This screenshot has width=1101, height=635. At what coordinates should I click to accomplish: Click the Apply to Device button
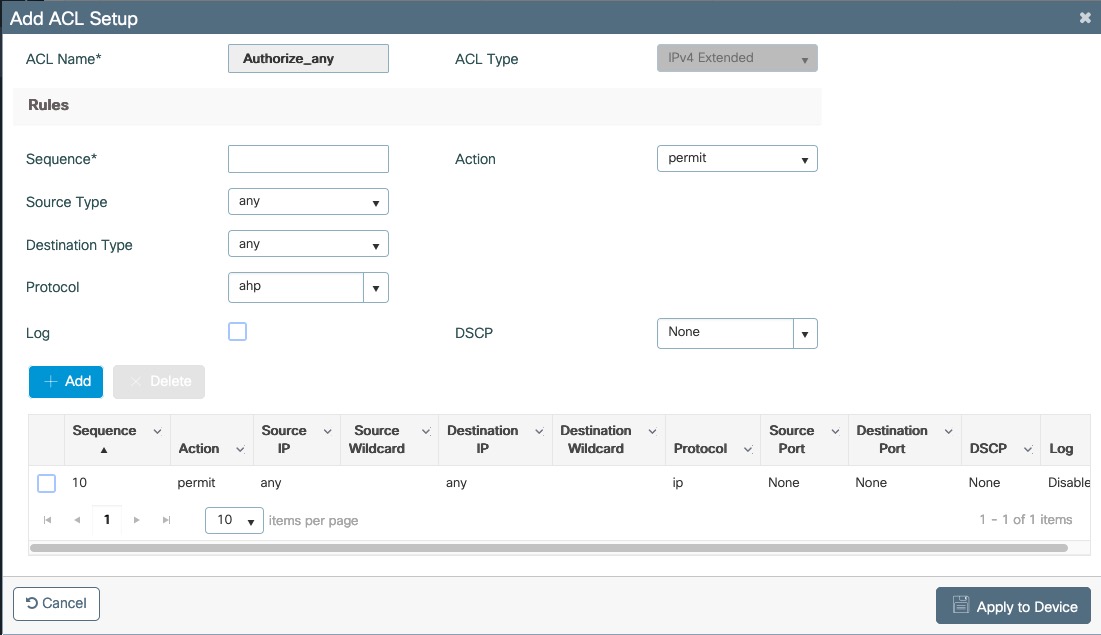[1013, 605]
